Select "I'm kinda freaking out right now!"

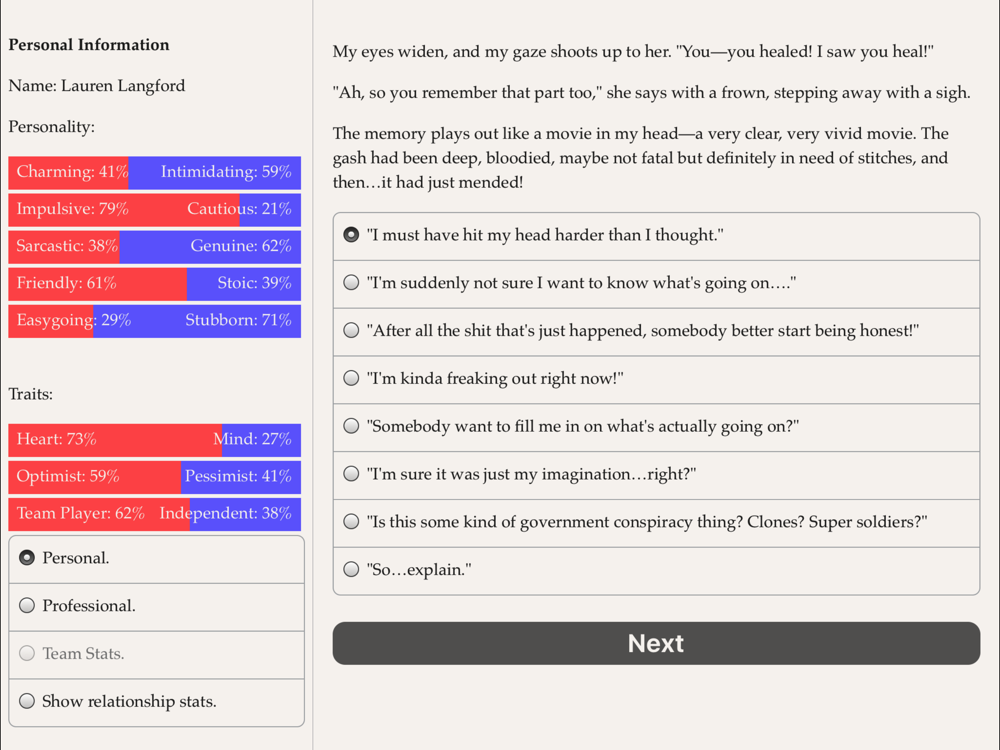[x=656, y=379]
